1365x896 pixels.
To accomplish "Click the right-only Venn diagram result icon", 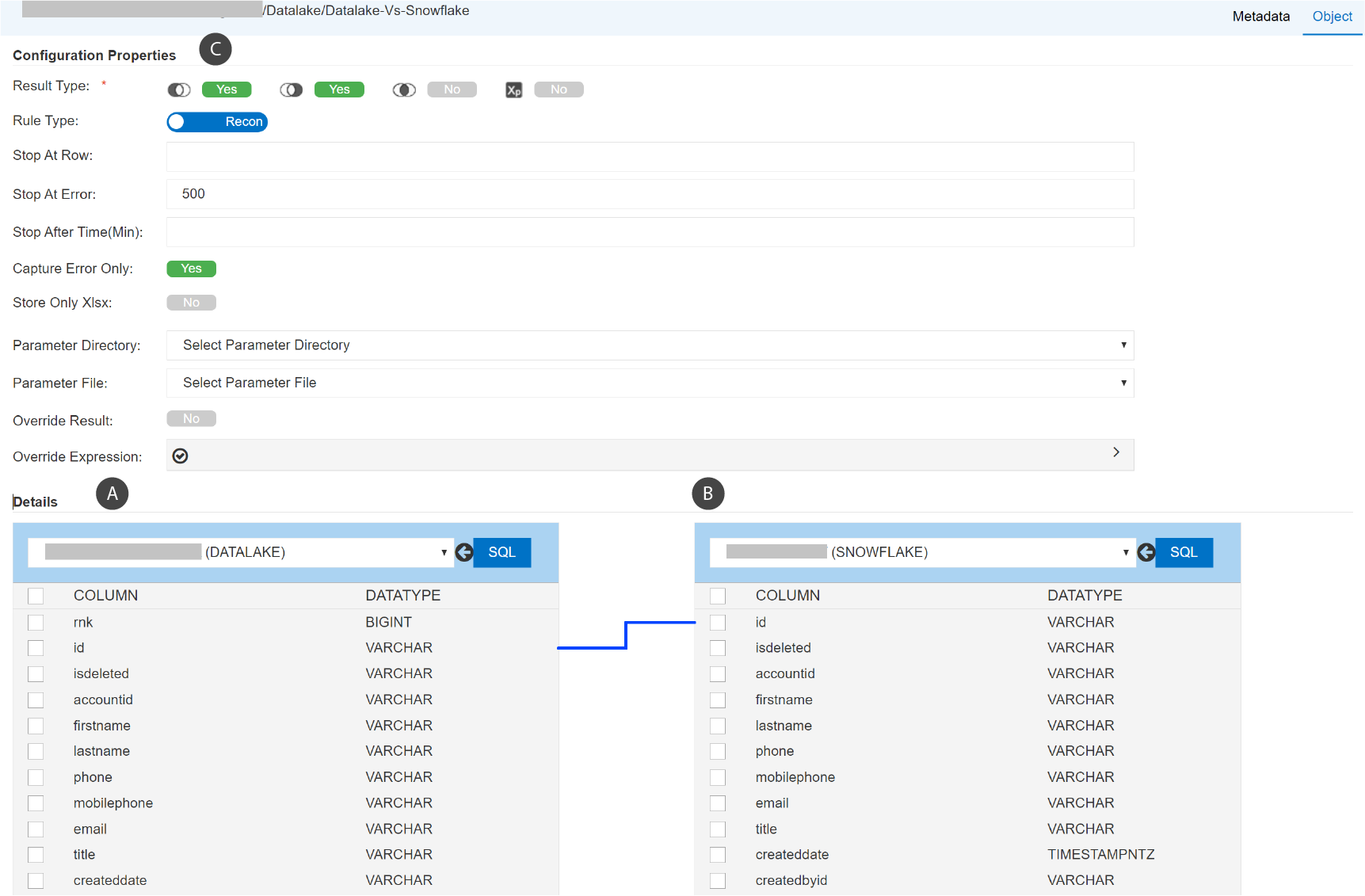I will [292, 90].
